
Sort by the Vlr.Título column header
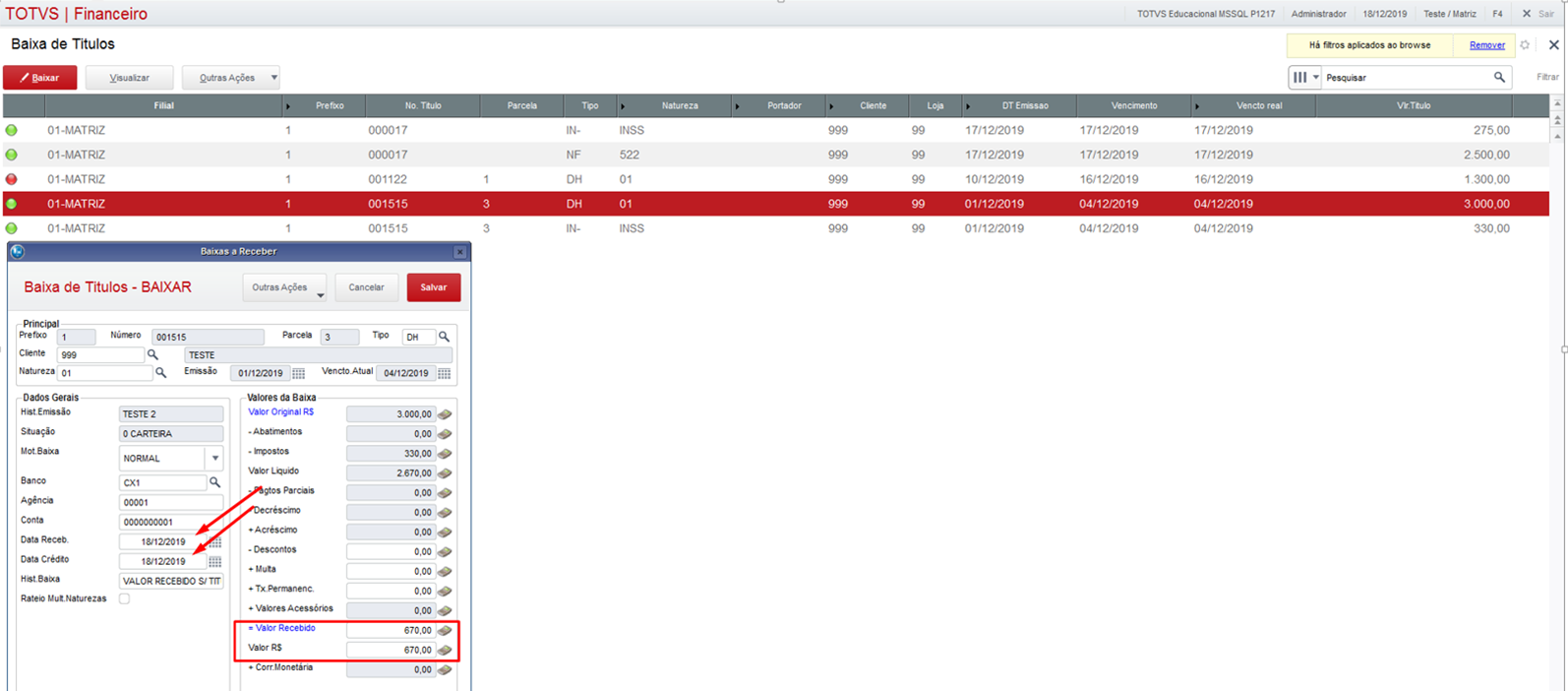[1414, 105]
